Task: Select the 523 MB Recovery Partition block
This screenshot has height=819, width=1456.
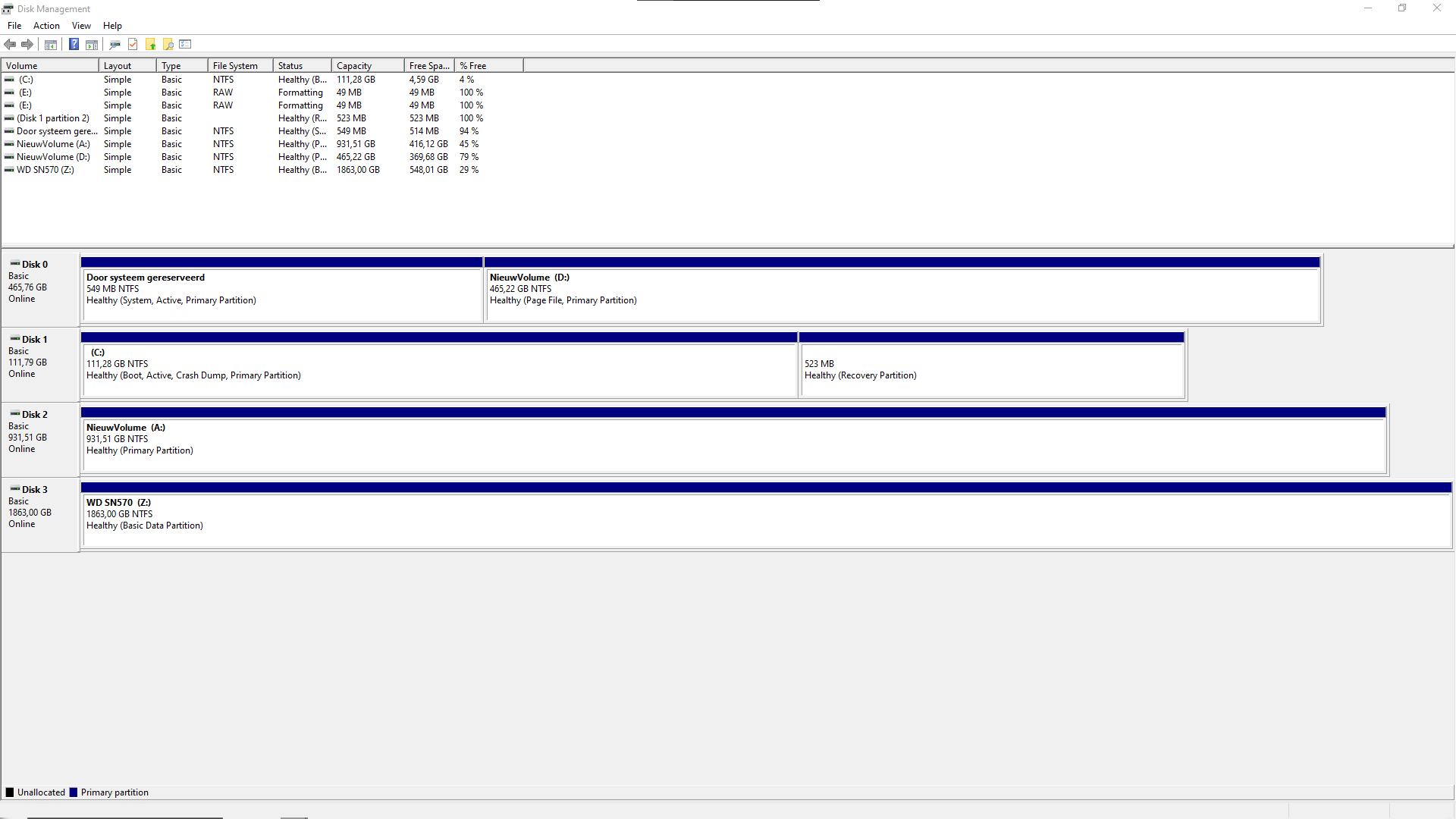Action: tap(991, 370)
